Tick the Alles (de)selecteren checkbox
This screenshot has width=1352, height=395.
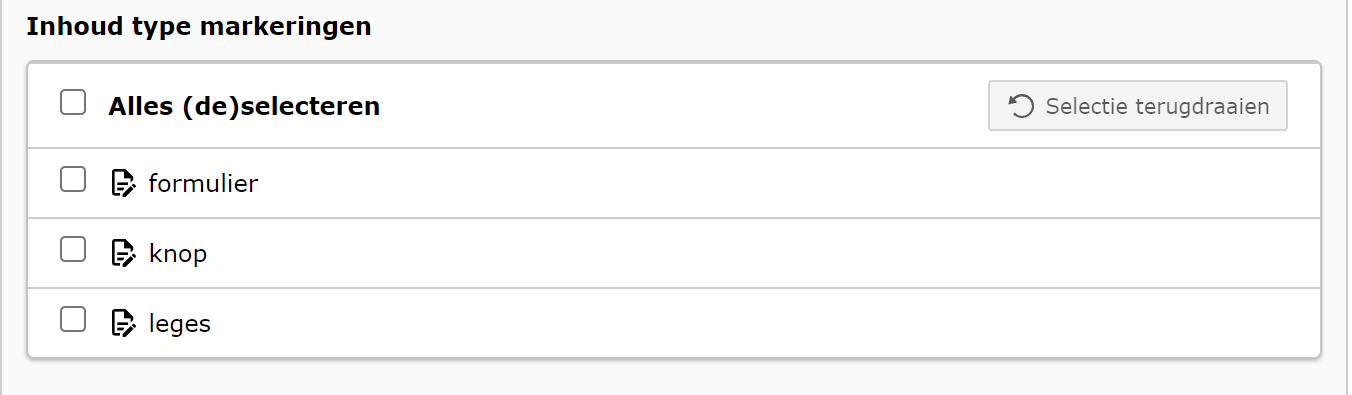[73, 103]
